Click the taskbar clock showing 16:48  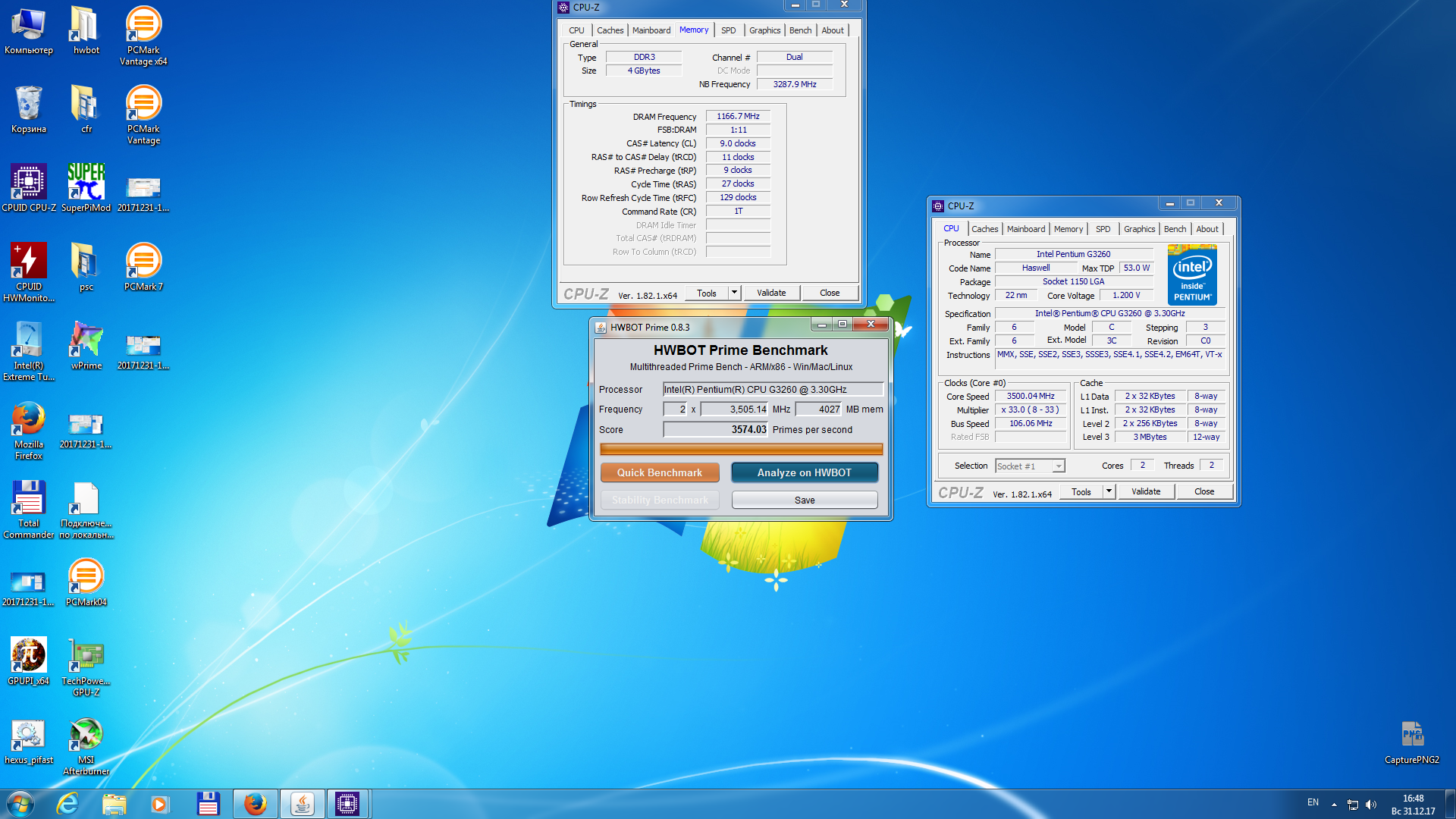tap(1413, 805)
